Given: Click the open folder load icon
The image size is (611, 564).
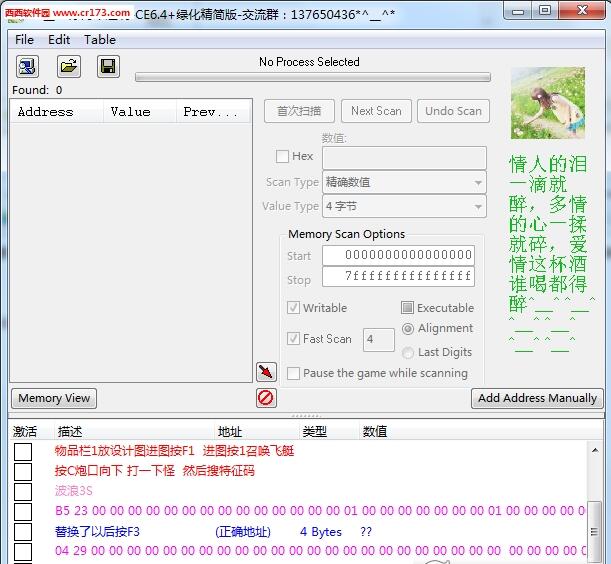Looking at the screenshot, I should coord(68,67).
